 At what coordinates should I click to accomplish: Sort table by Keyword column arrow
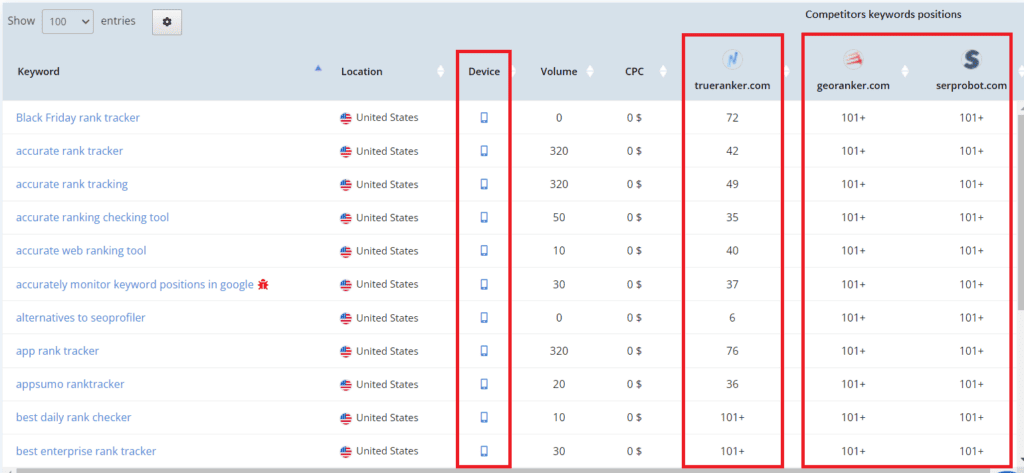click(318, 68)
